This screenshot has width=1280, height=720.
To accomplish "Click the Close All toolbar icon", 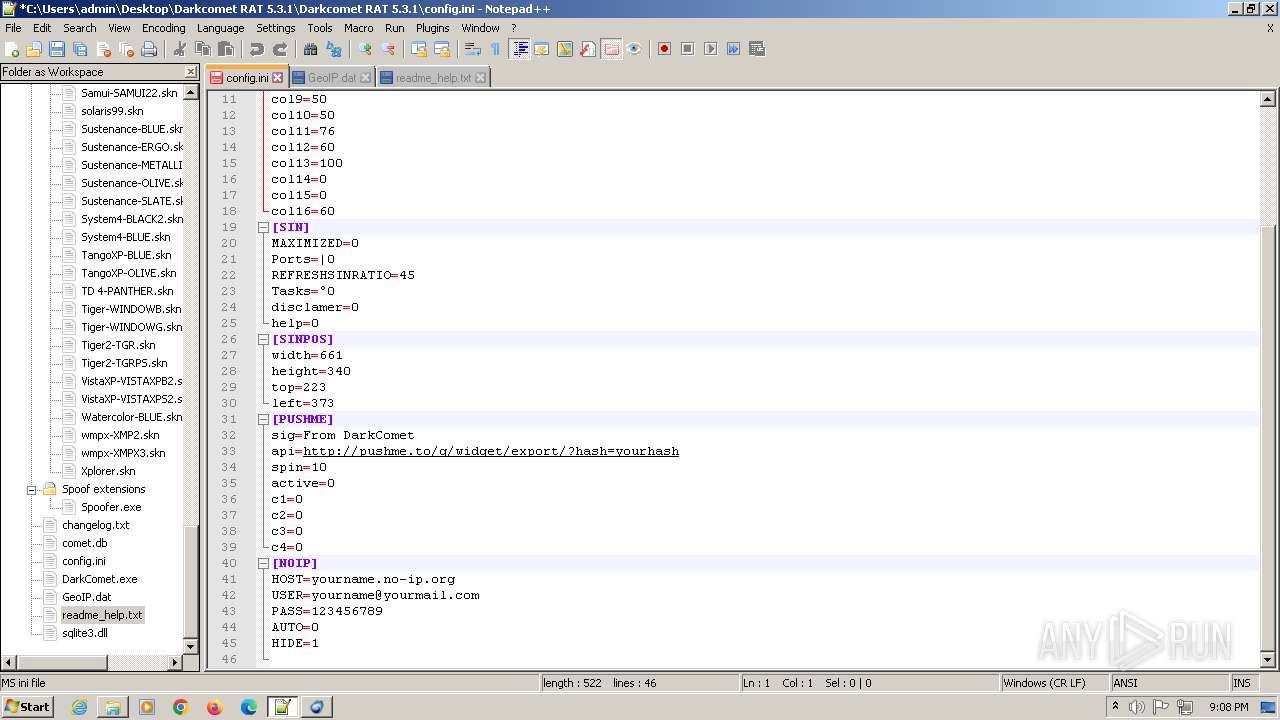I will click(126, 49).
